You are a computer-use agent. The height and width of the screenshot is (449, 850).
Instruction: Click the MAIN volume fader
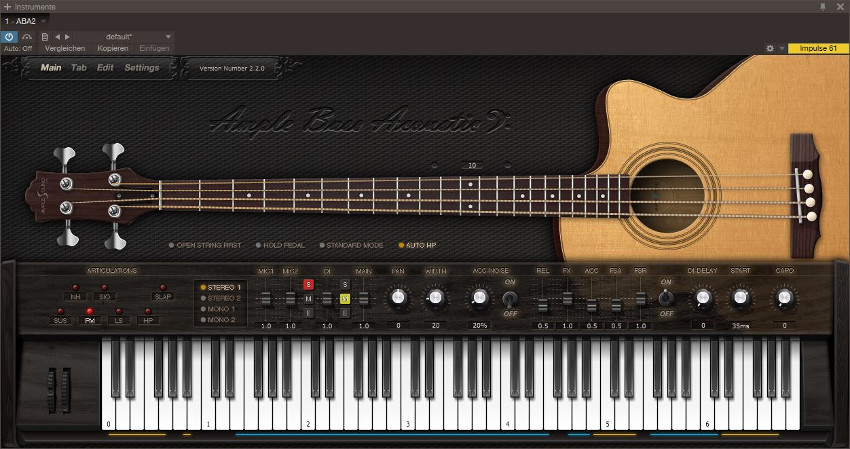point(364,299)
